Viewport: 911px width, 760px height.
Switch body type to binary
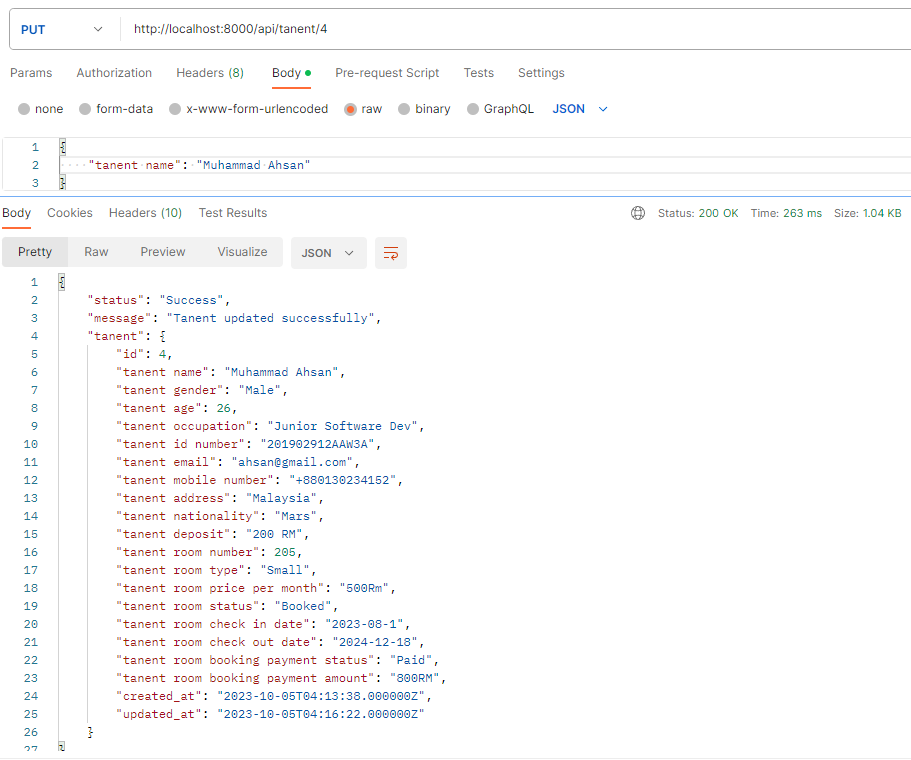point(424,109)
